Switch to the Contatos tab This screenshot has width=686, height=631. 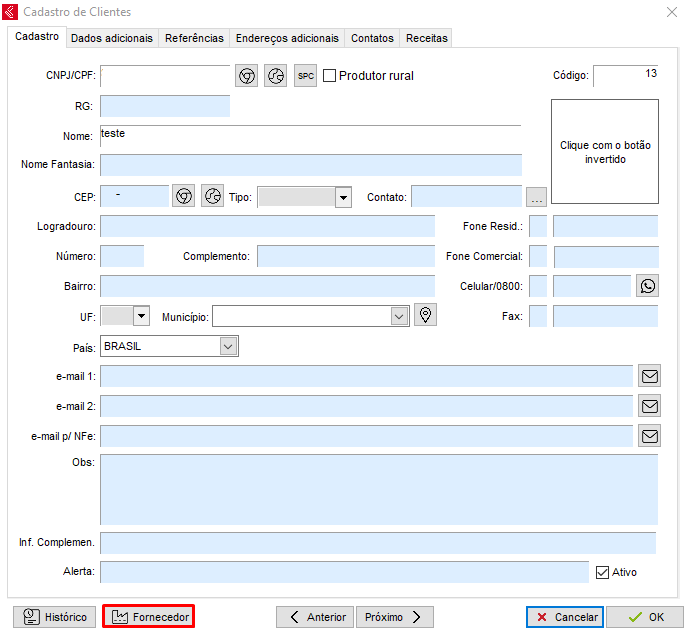[372, 39]
